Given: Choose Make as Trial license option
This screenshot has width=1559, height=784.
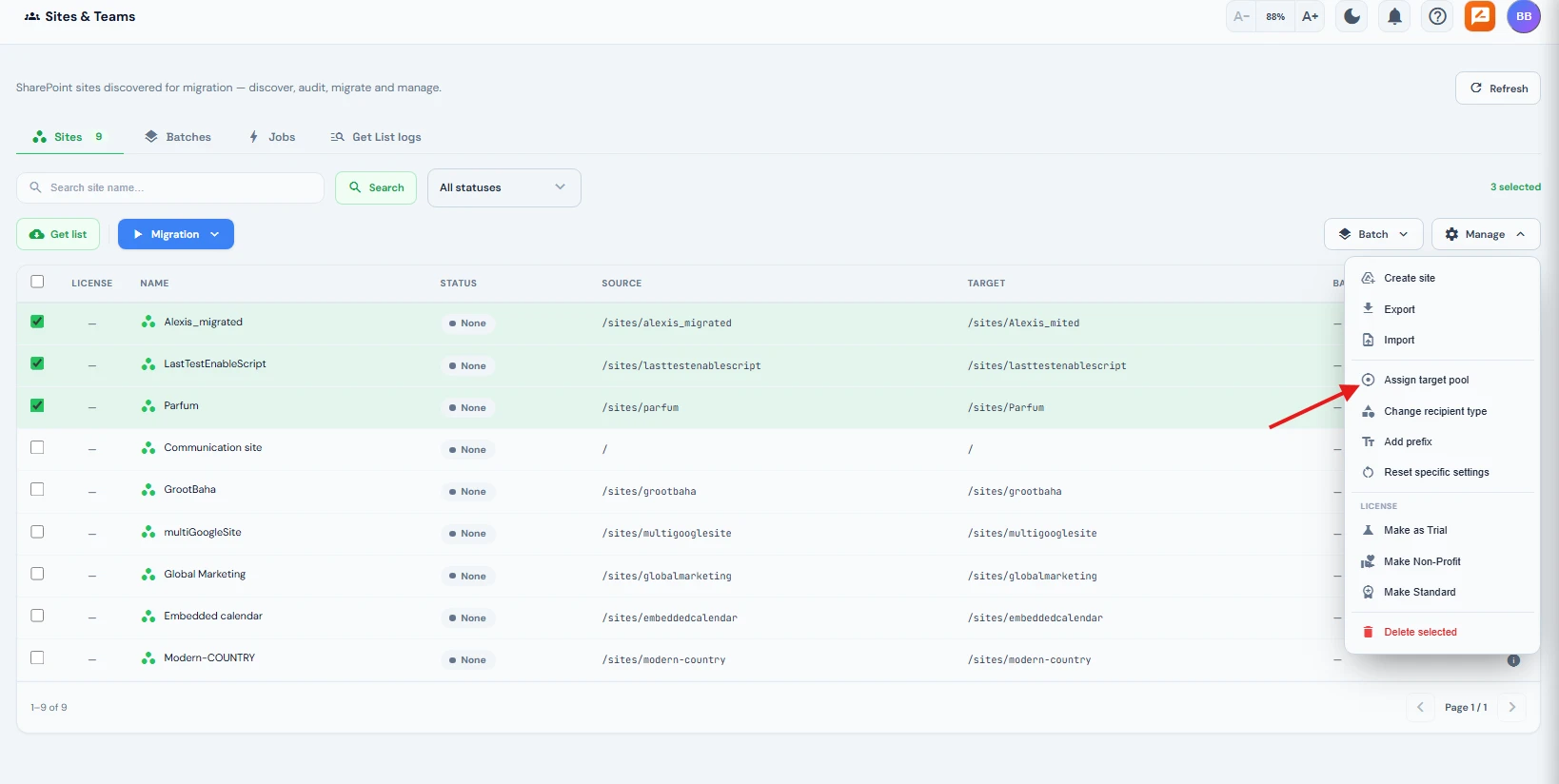Looking at the screenshot, I should (1442, 530).
